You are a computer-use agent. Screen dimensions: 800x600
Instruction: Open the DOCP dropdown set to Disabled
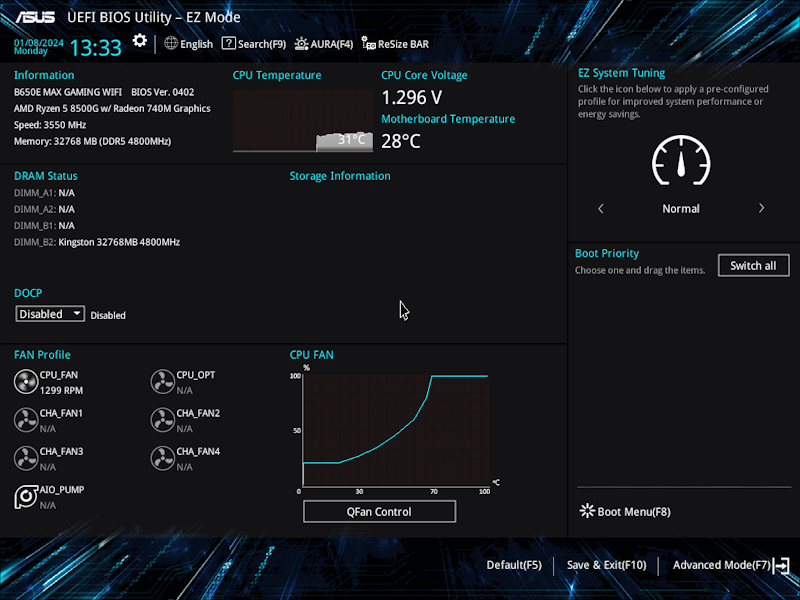51,314
